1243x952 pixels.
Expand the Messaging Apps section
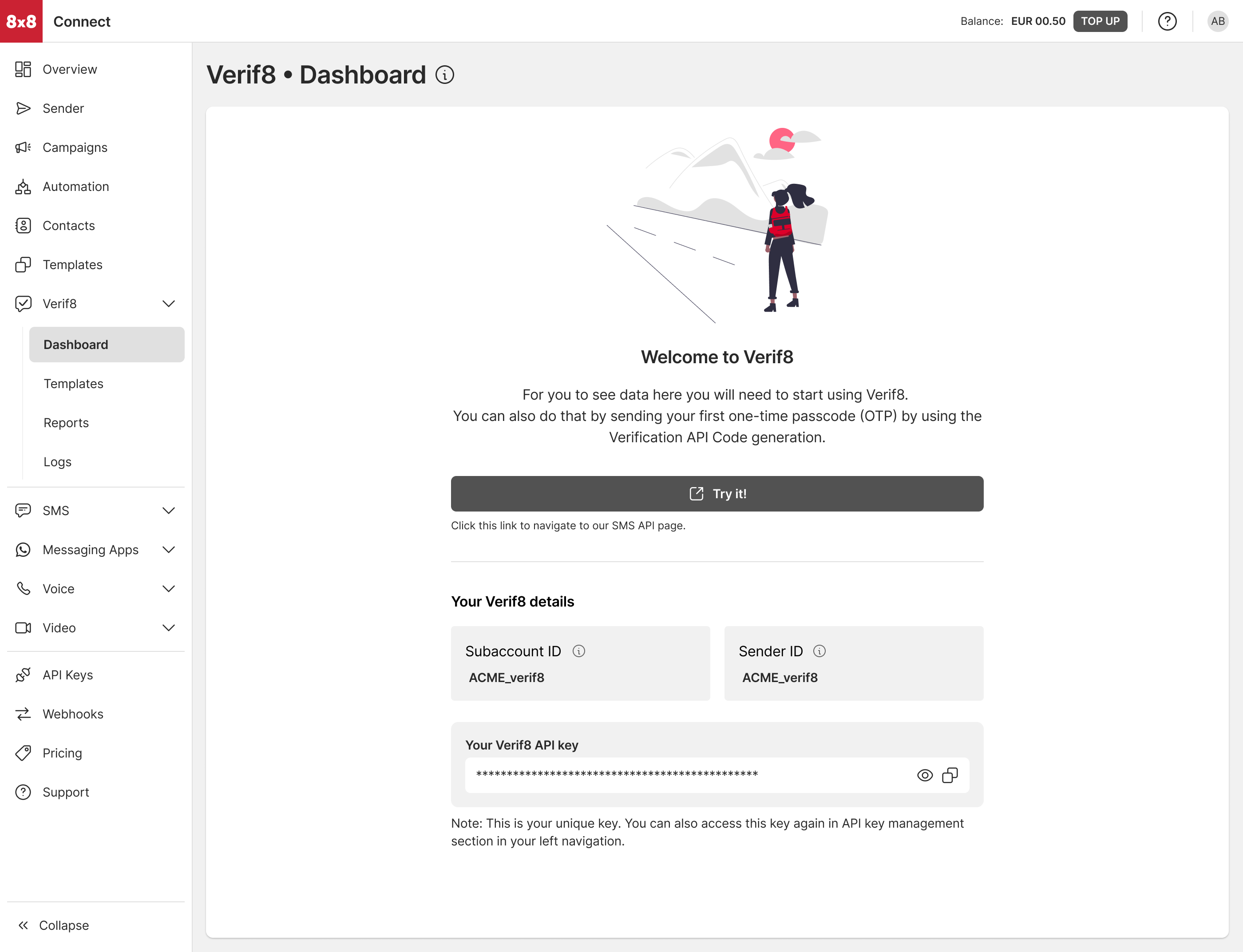click(168, 549)
